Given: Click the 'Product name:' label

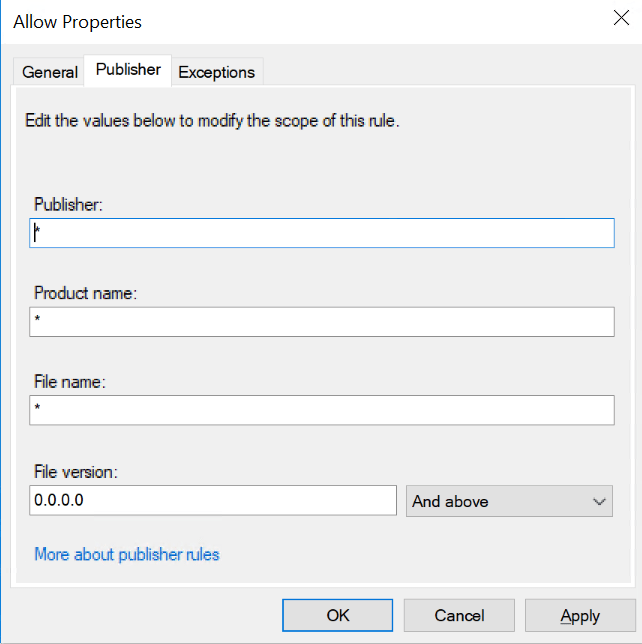Looking at the screenshot, I should click(85, 294).
